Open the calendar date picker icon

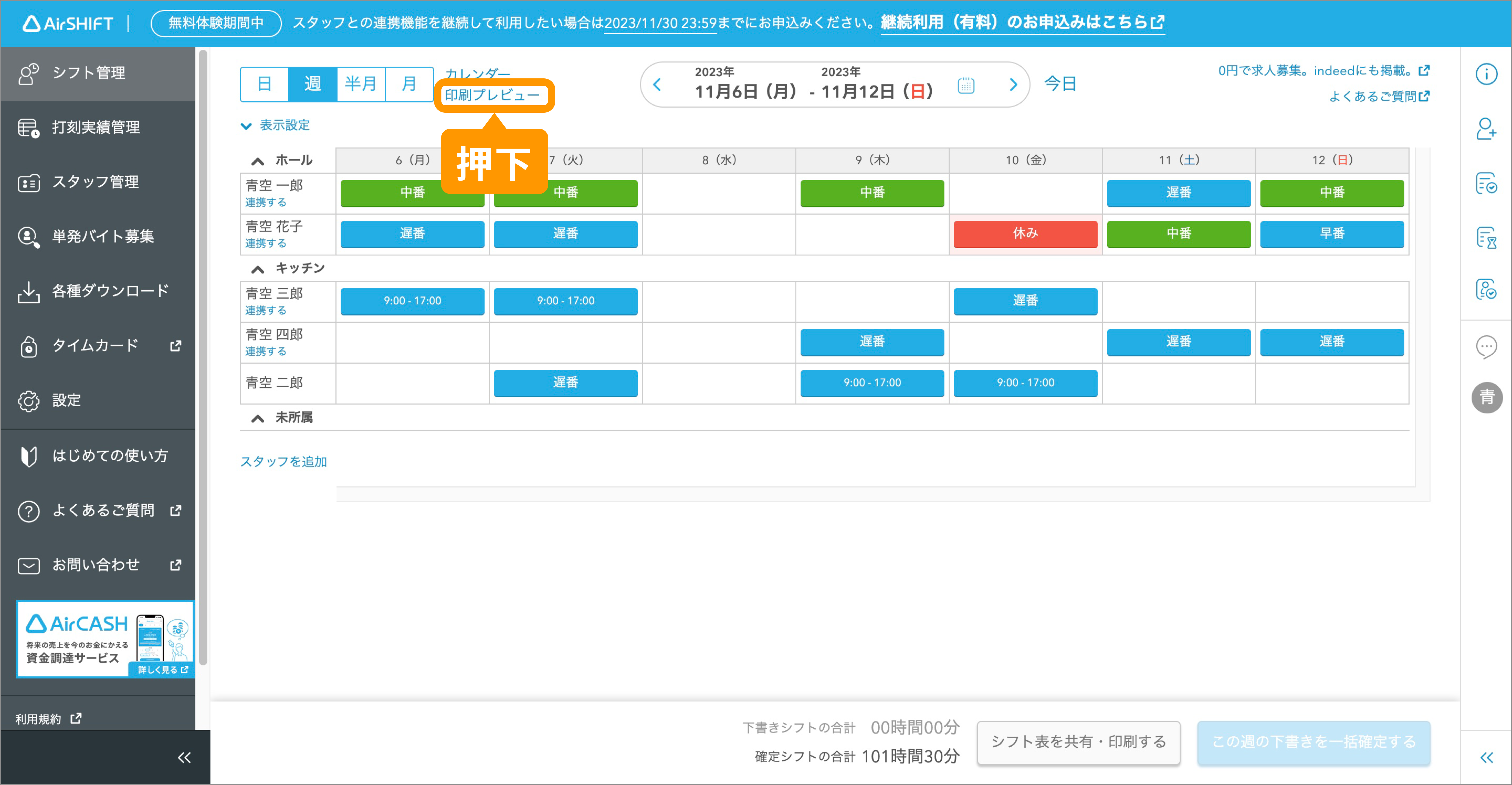coord(966,85)
